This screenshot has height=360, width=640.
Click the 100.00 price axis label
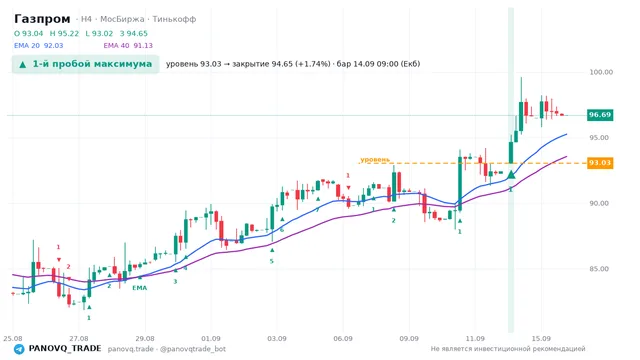pos(601,72)
